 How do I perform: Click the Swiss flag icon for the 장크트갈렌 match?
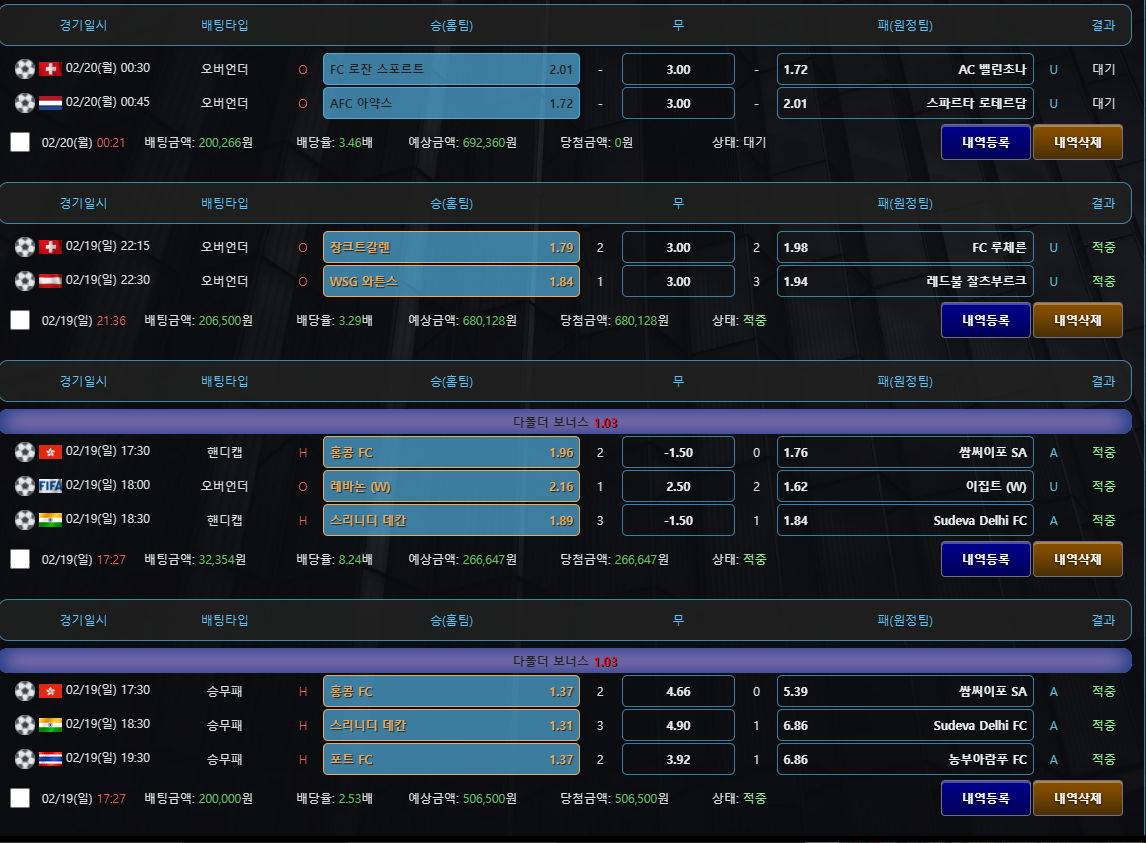pyautogui.click(x=50, y=247)
